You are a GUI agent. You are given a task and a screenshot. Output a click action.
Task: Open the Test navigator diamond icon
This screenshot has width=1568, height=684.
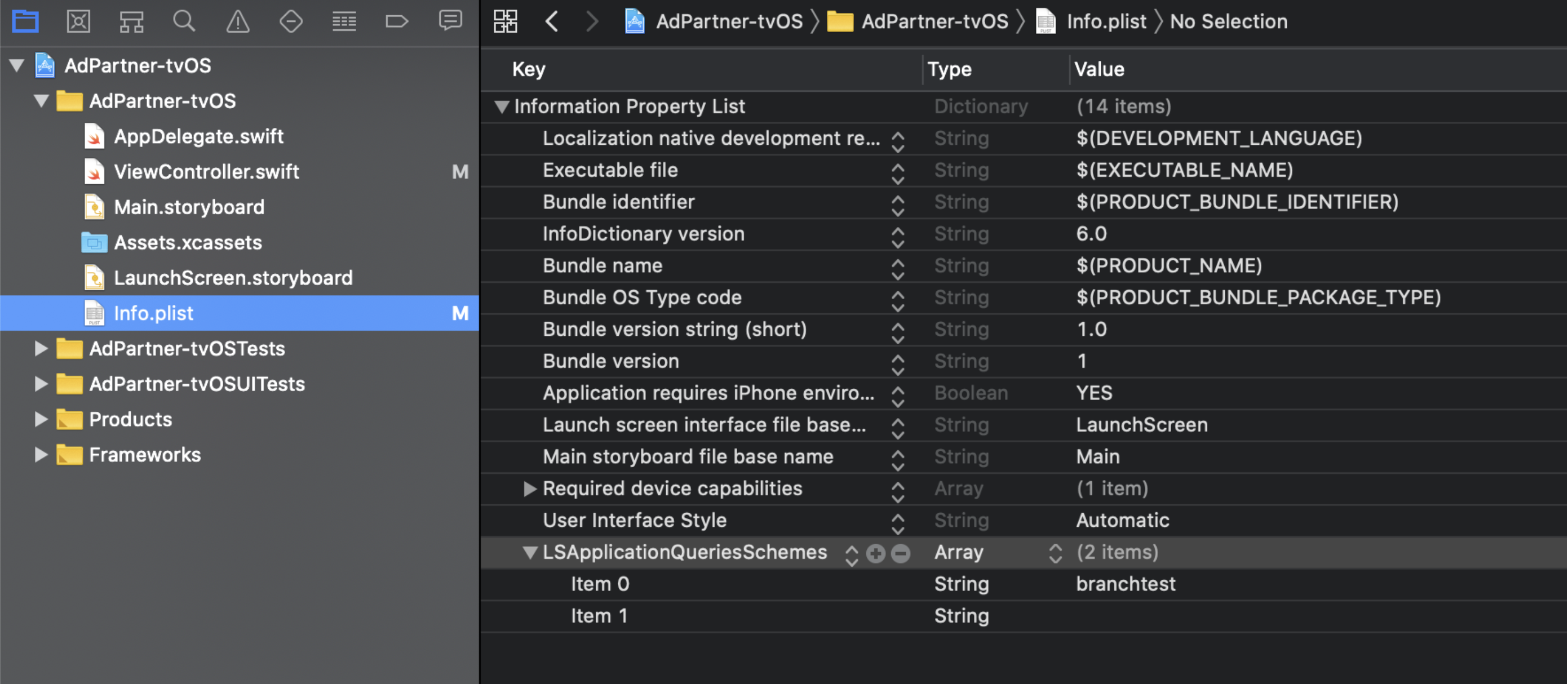pos(291,22)
